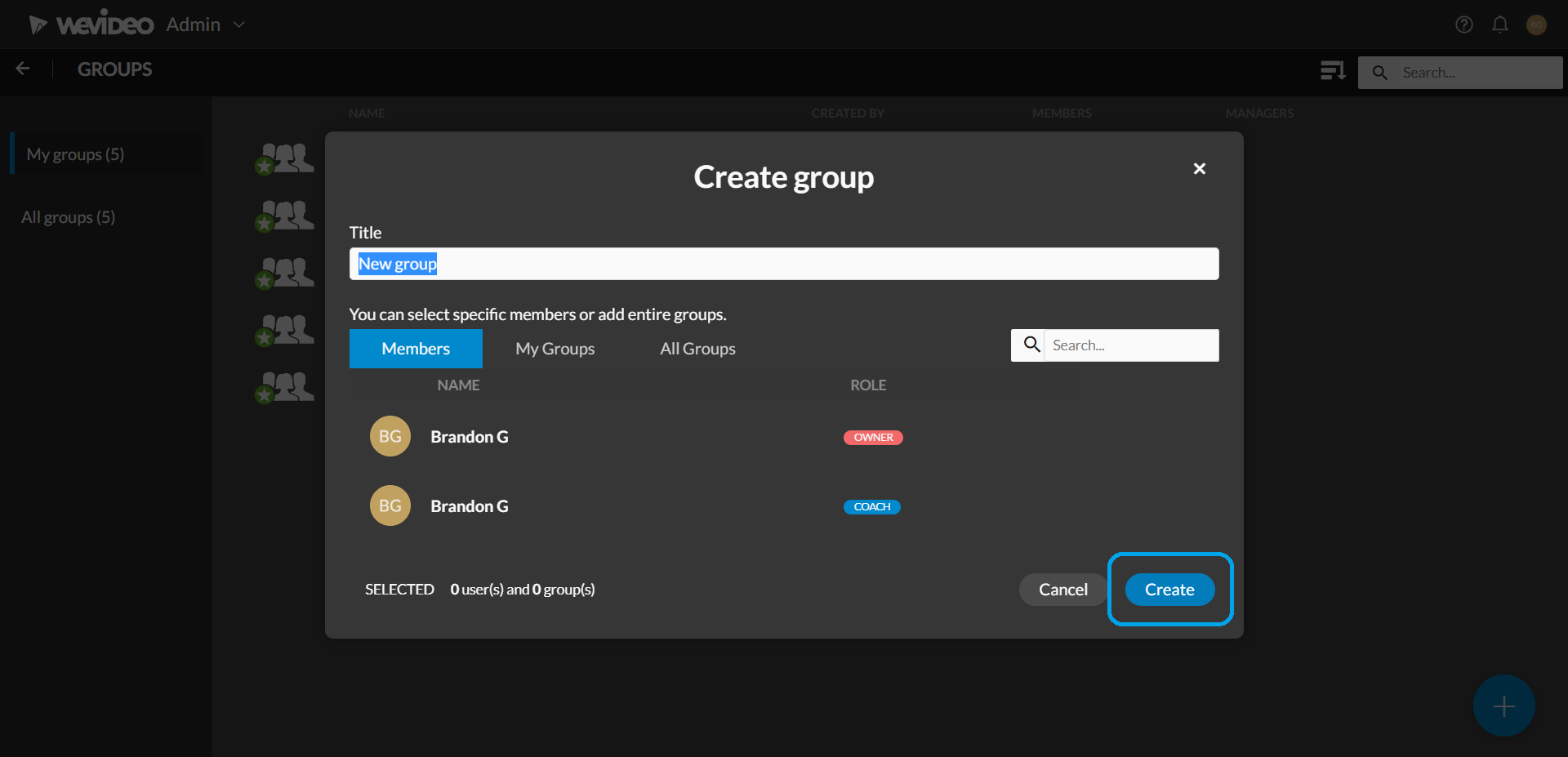The image size is (1568, 757).
Task: Click the magnifier in the dialog search
Action: coord(1030,345)
